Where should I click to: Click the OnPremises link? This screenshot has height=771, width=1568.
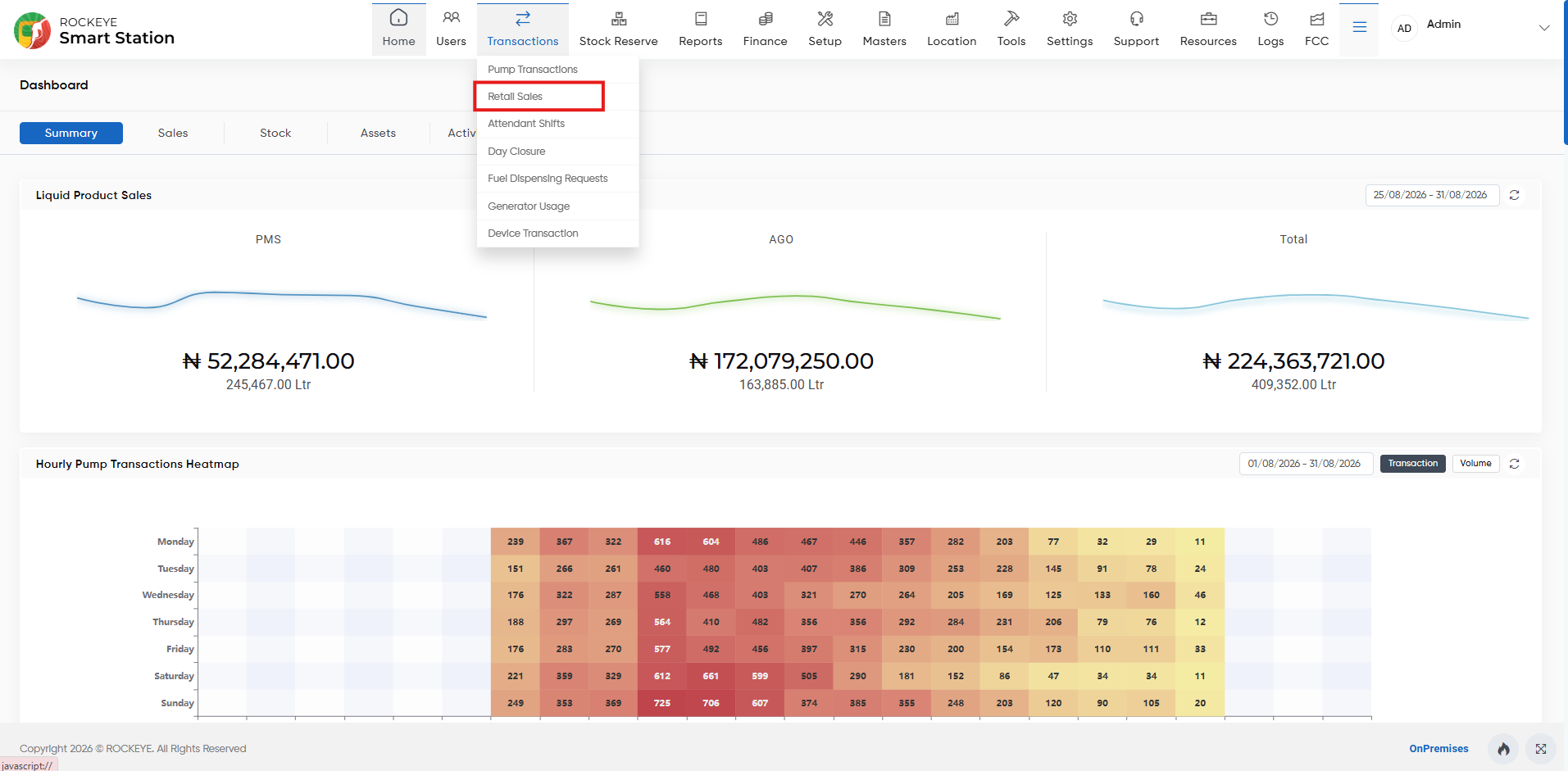coord(1438,749)
